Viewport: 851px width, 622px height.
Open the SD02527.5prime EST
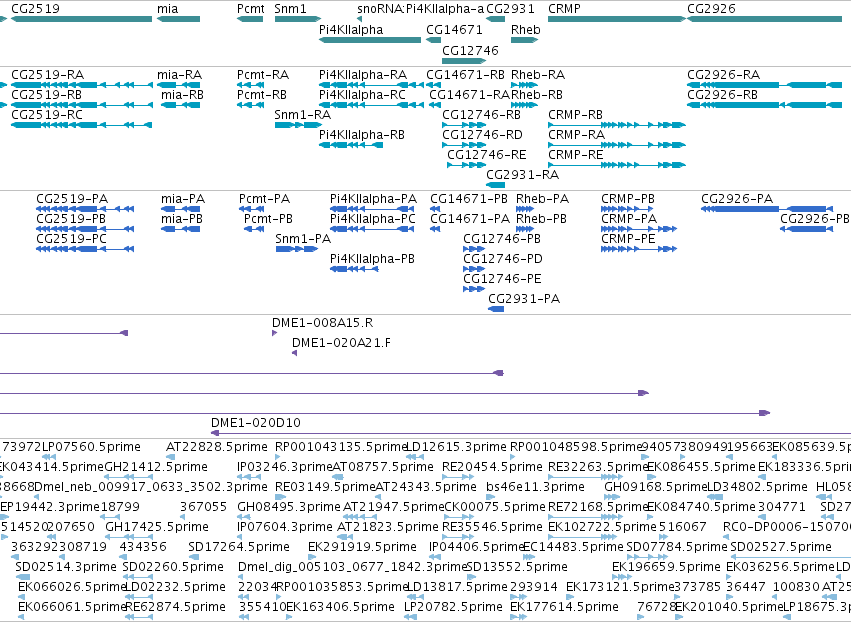[x=791, y=557]
